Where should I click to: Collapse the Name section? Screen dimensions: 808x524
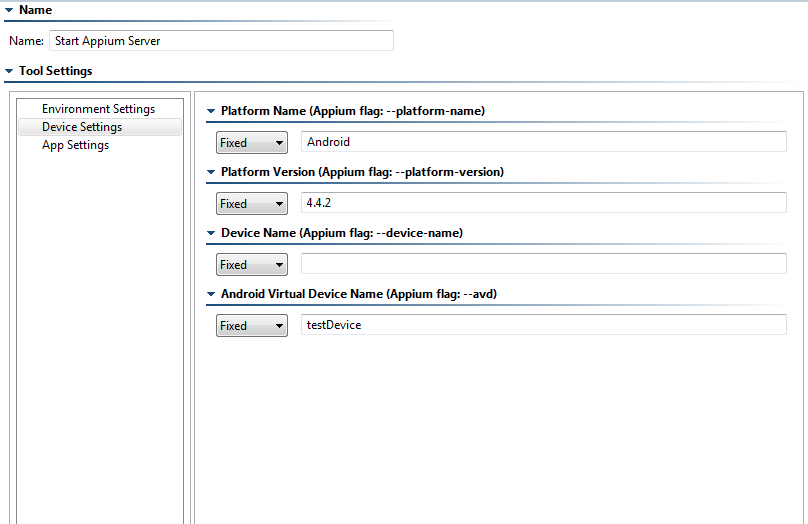click(x=9, y=10)
